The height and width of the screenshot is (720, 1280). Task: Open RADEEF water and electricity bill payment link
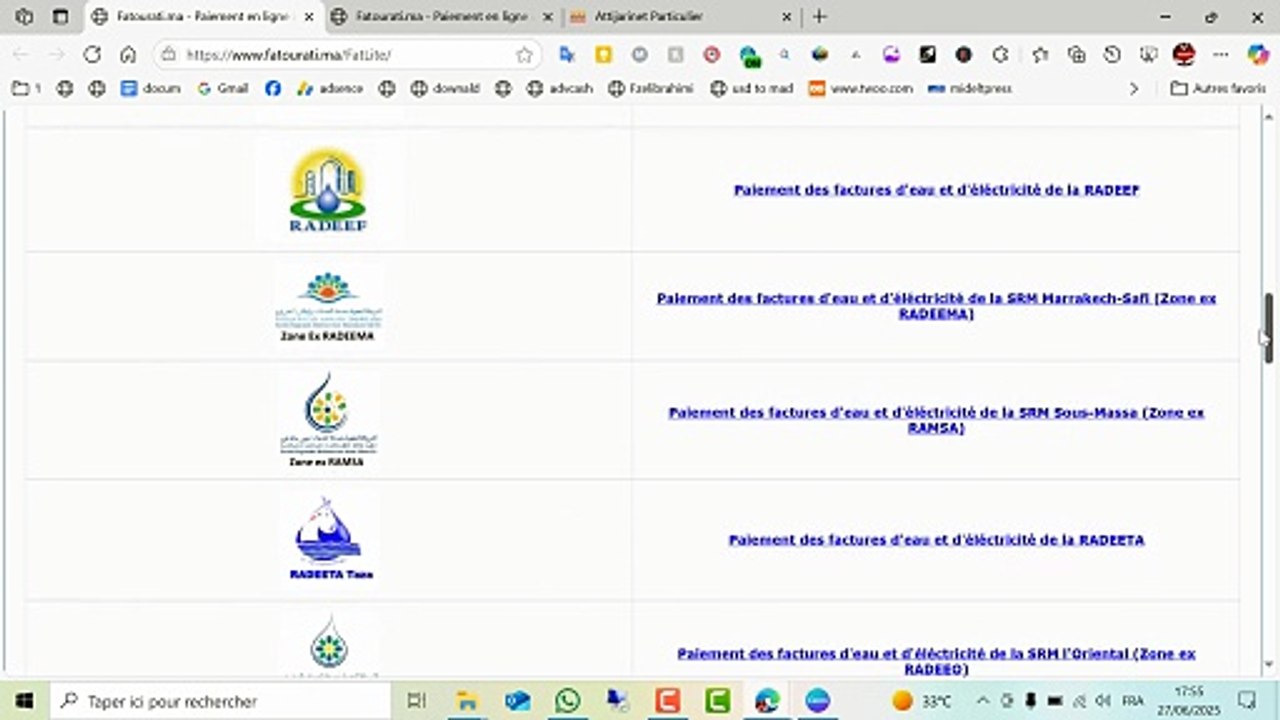936,190
